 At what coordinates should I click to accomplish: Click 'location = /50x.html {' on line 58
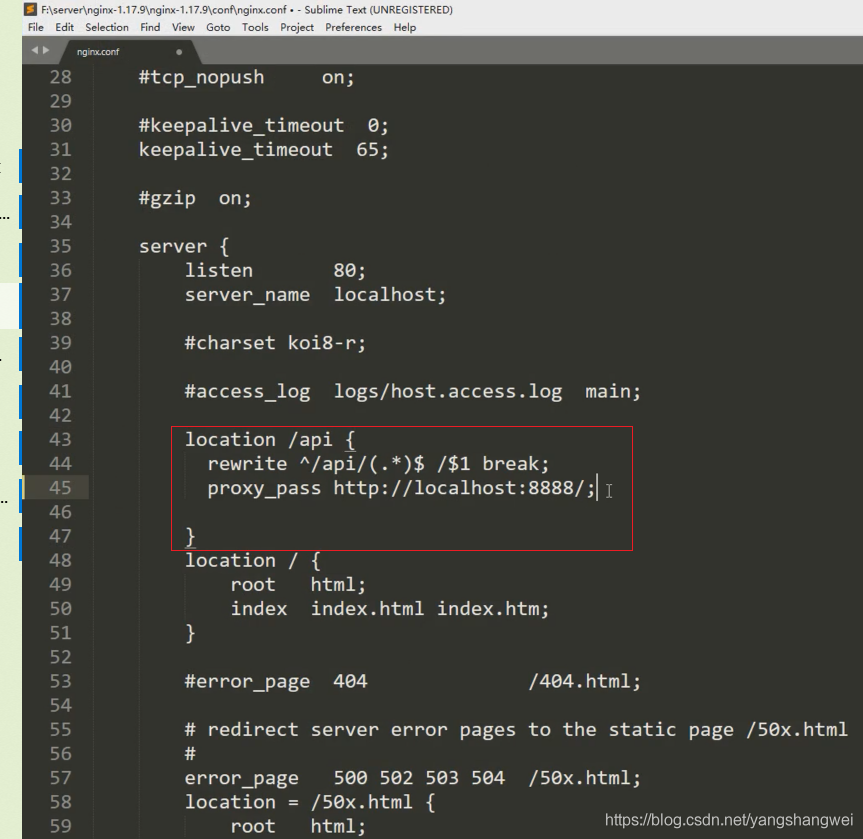point(310,802)
